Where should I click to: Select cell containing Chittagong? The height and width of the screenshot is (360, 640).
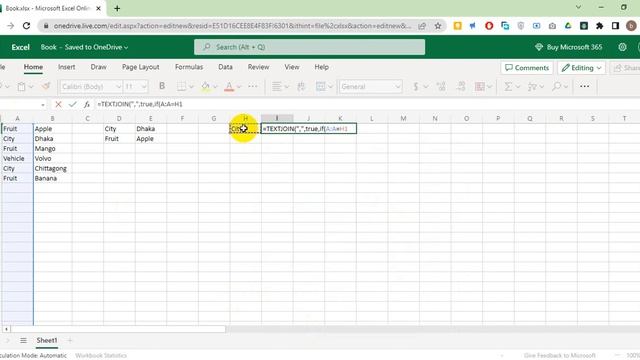tap(53, 169)
